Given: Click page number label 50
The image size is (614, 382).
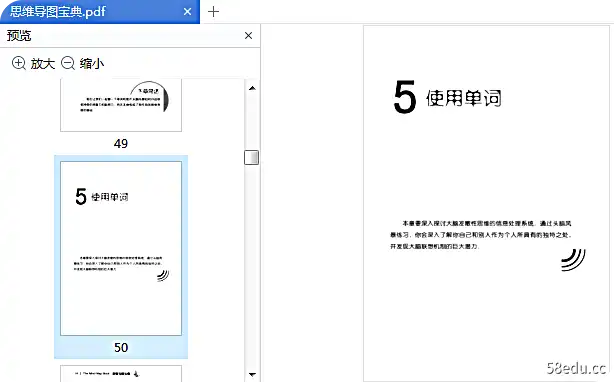Looking at the screenshot, I should click(121, 348).
